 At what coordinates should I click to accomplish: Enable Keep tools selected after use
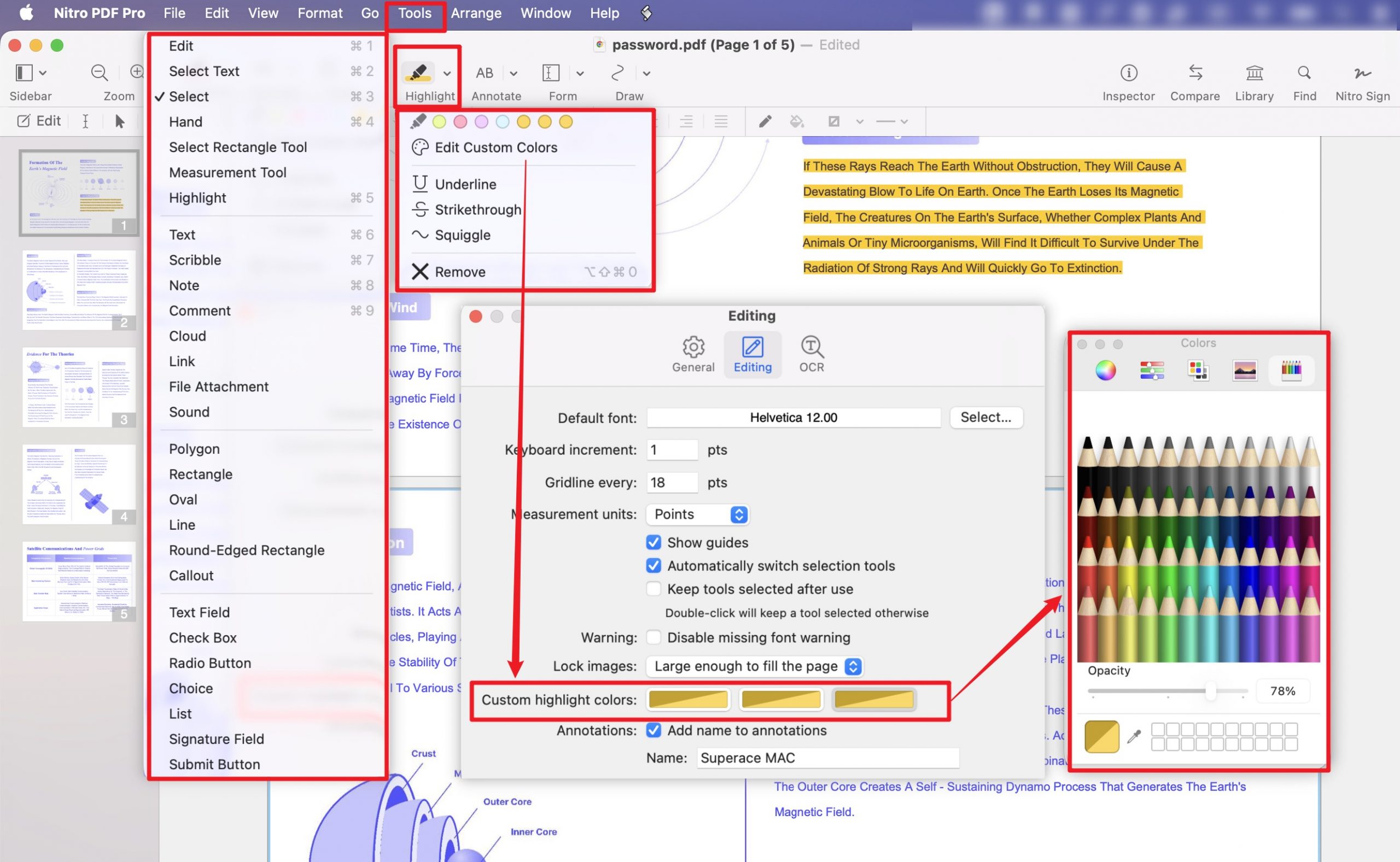[x=653, y=589]
